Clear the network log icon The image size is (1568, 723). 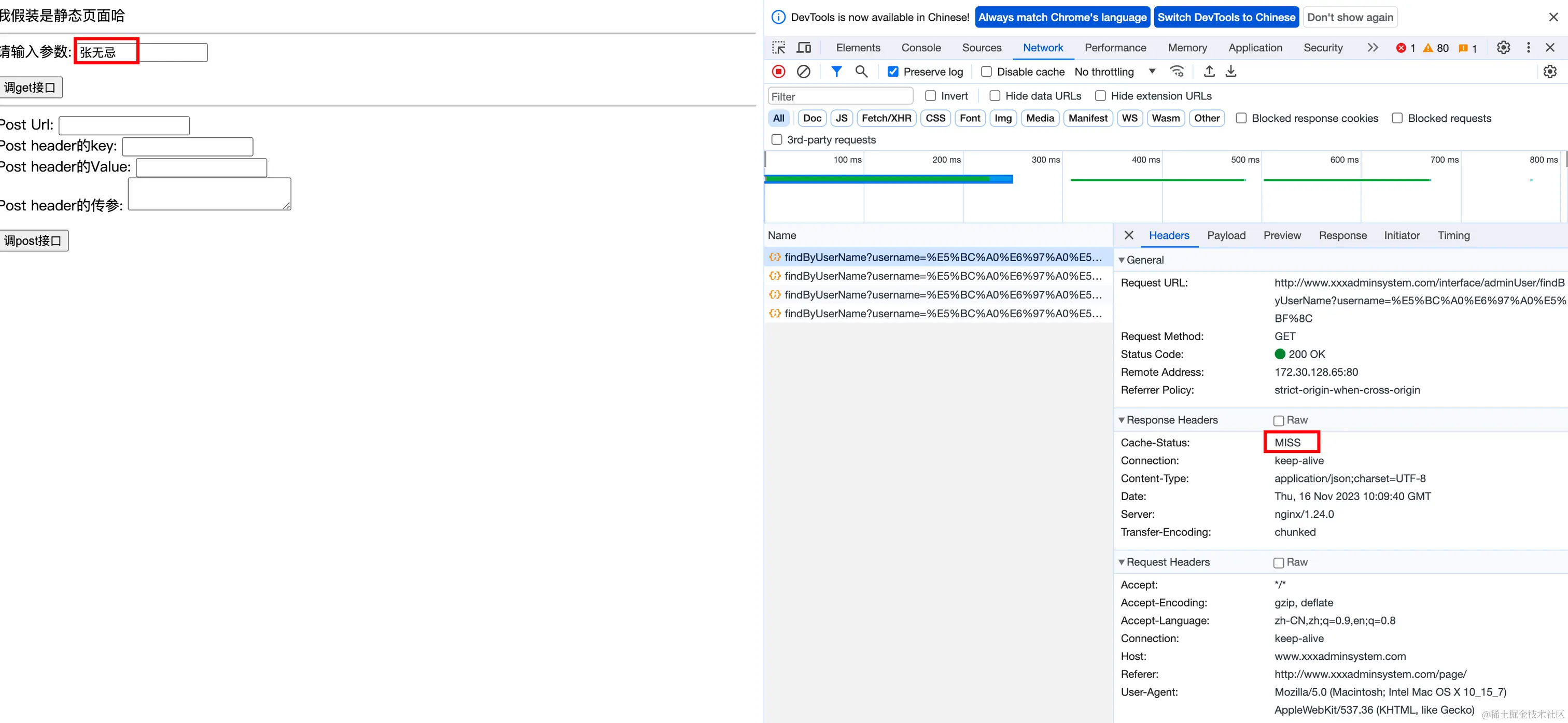[804, 72]
